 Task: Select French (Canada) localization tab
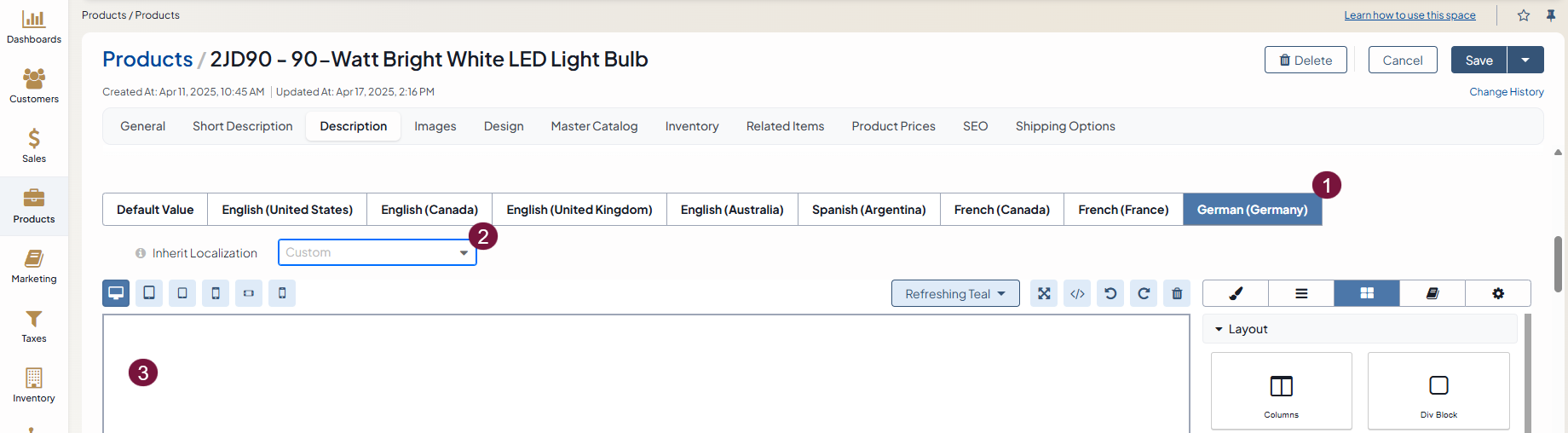(1001, 210)
